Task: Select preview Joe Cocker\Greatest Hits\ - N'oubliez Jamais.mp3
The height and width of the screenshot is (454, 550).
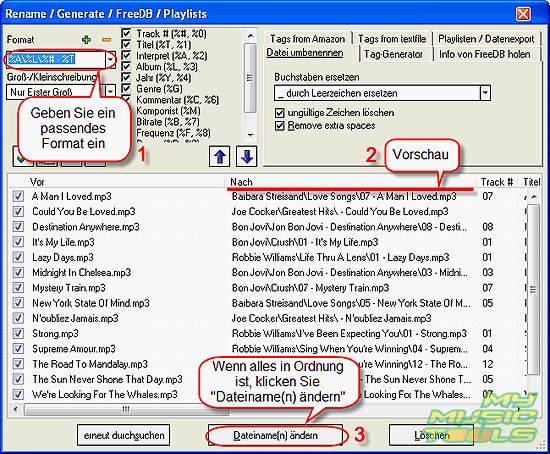Action: point(331,318)
